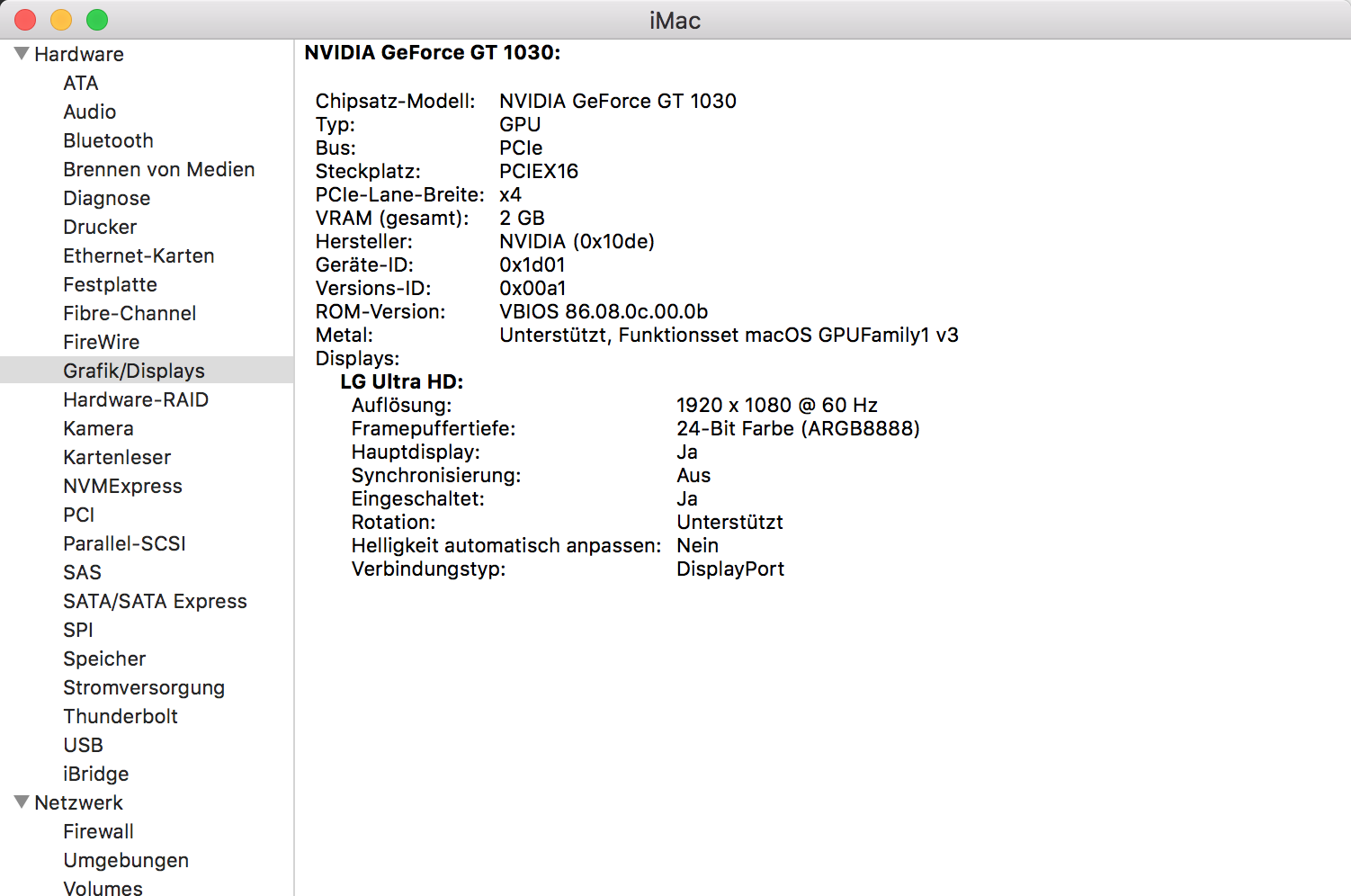This screenshot has height=896, width=1351.
Task: Click the Metal support value text
Action: [x=729, y=335]
